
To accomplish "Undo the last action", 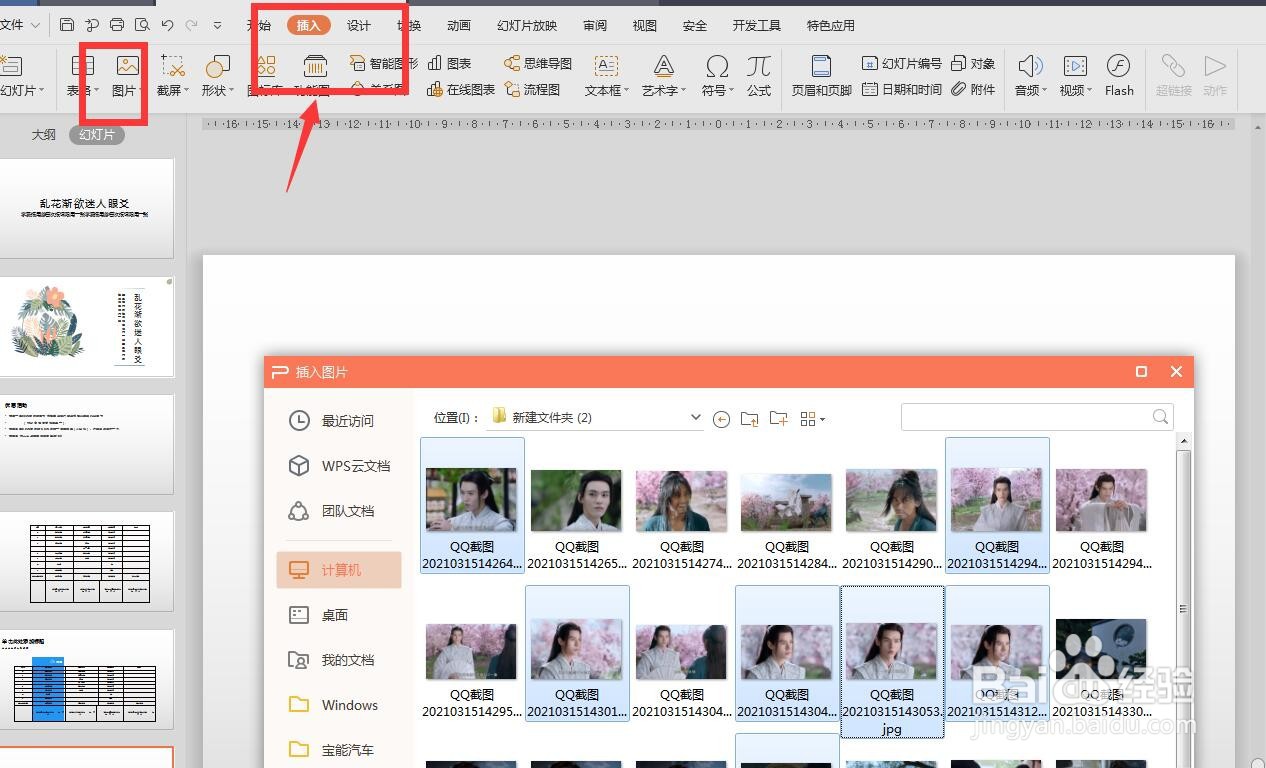I will tap(167, 25).
